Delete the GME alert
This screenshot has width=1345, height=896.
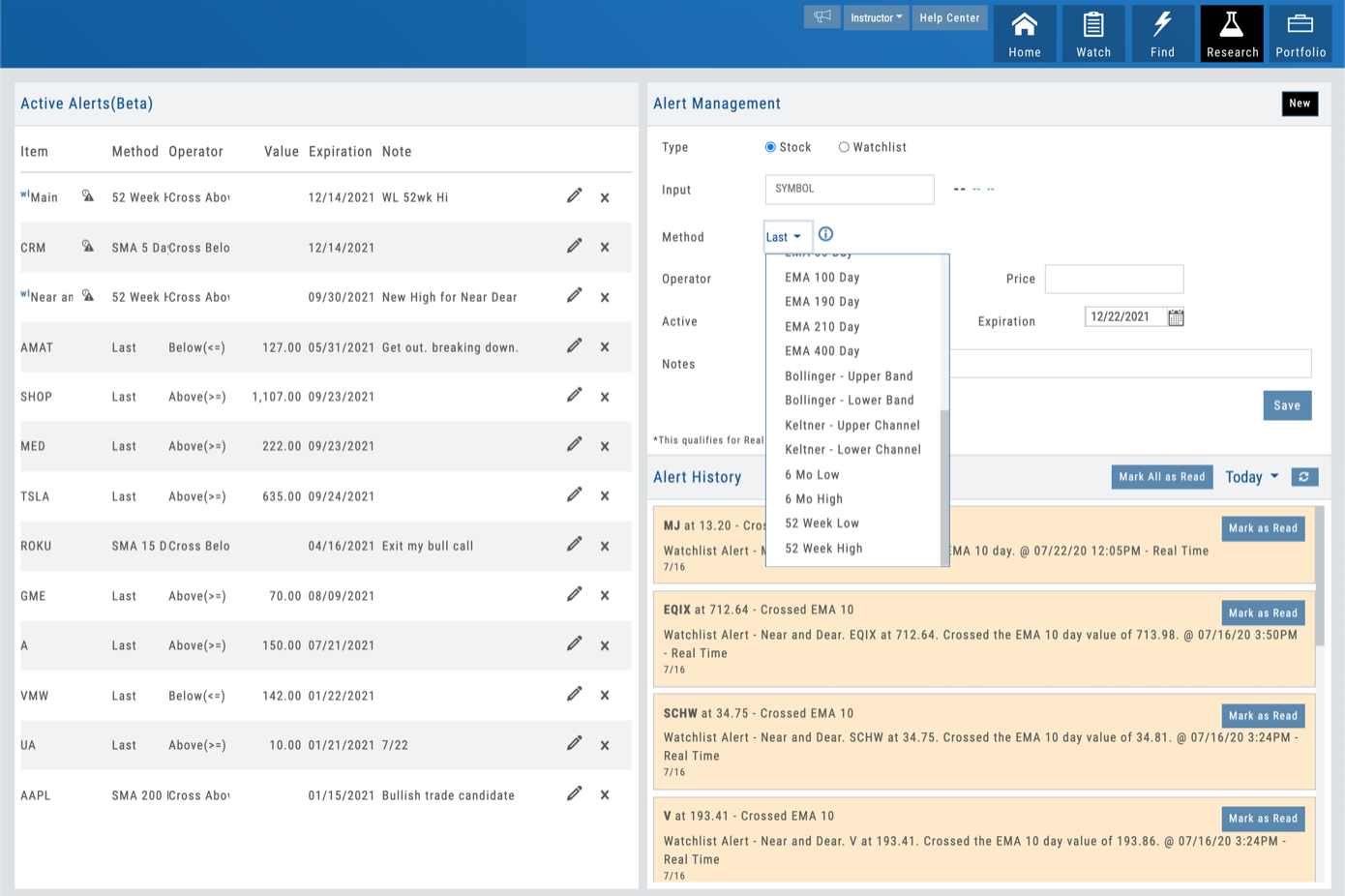coord(605,596)
